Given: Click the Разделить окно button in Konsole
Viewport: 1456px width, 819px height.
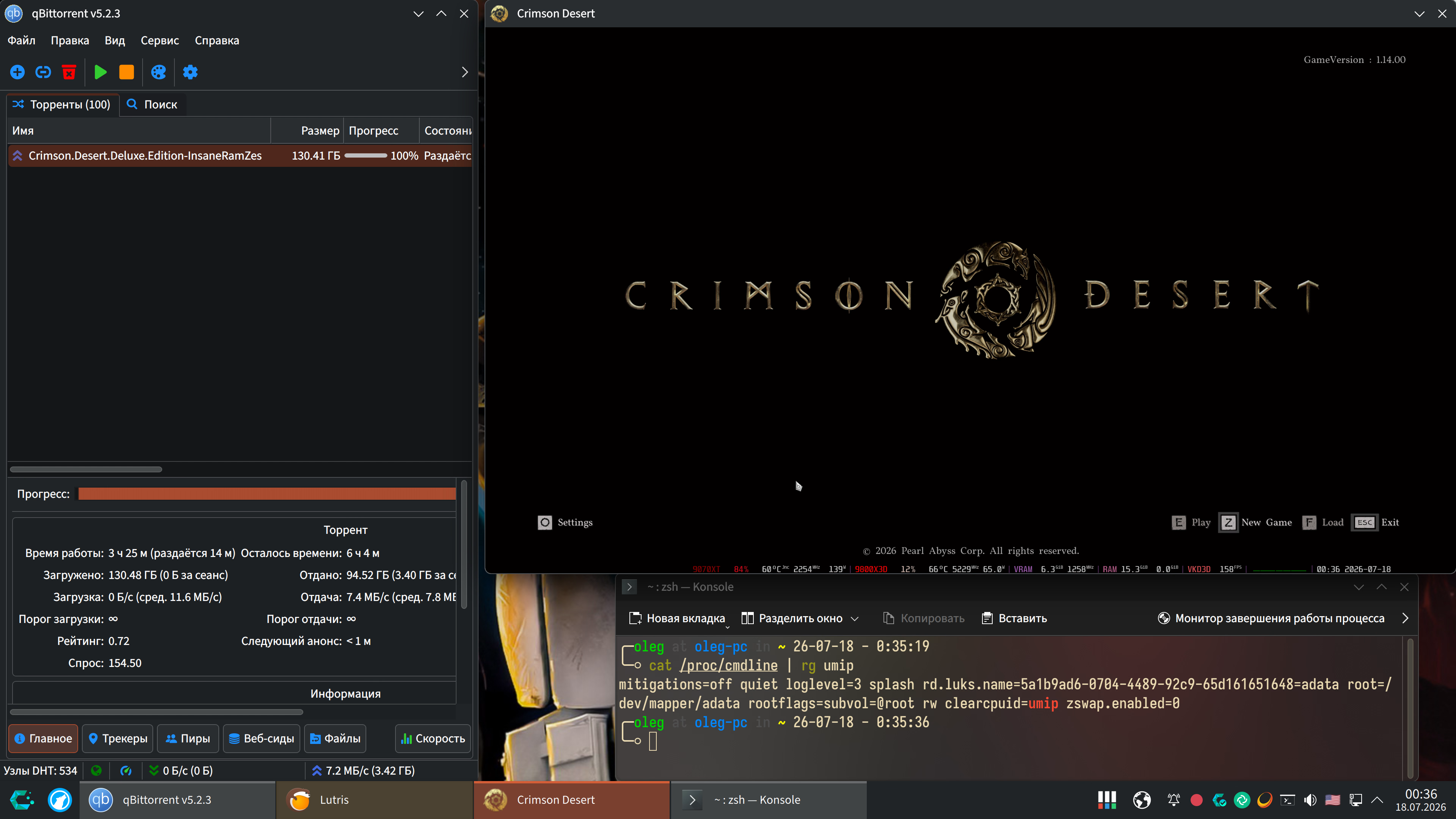Looking at the screenshot, I should coord(792,618).
